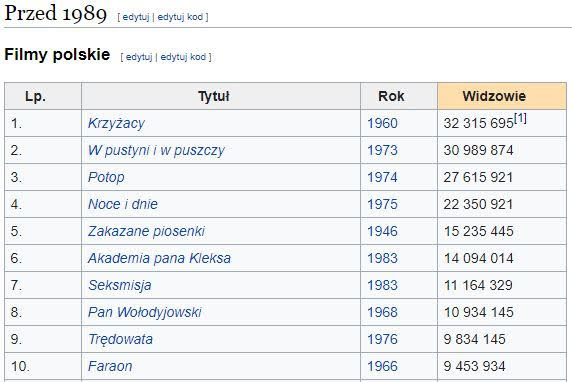This screenshot has height=382, width=572.
Task: Open footnote reference [1] next to 32 315 695
Action: point(520,118)
